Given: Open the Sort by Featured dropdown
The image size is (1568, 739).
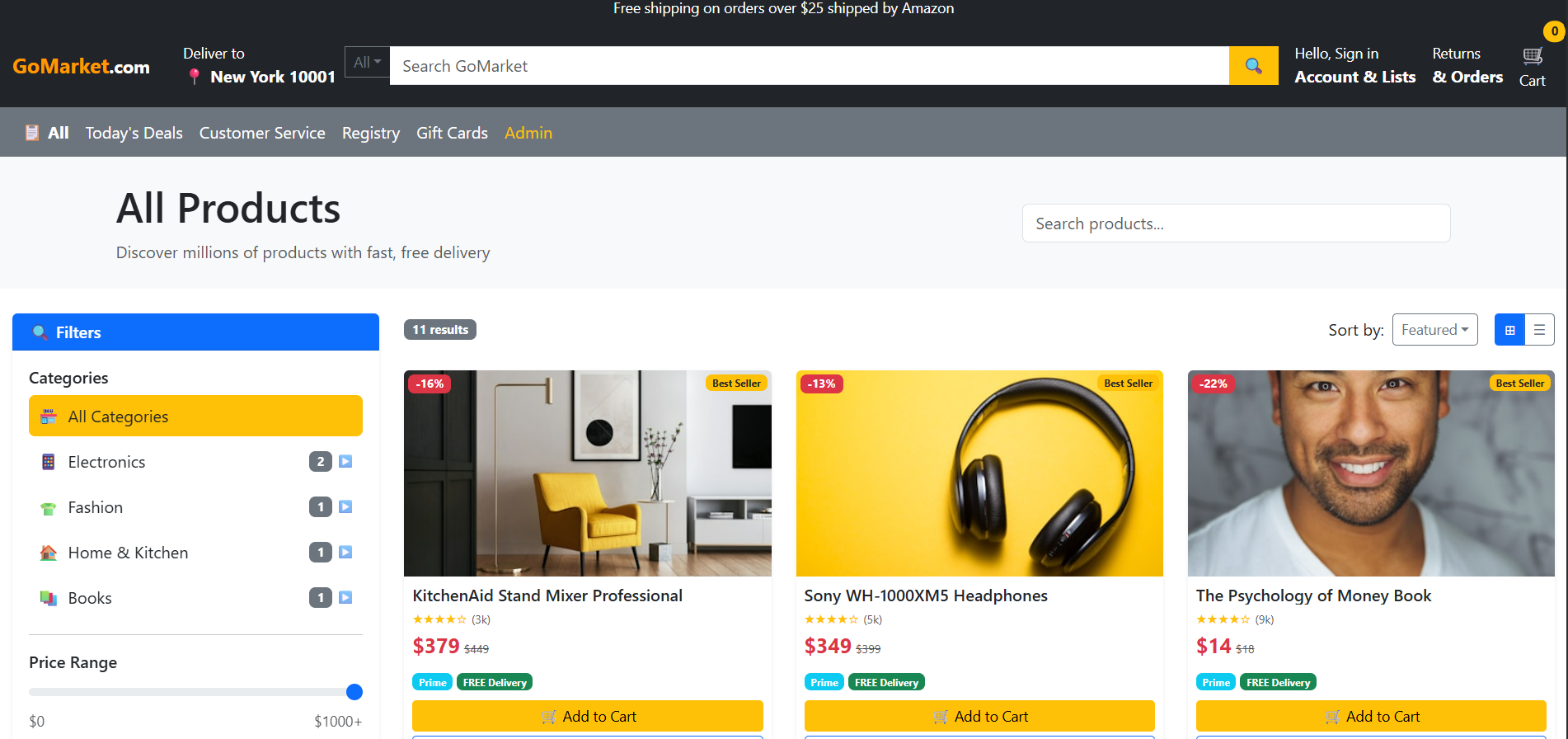Looking at the screenshot, I should coord(1434,330).
